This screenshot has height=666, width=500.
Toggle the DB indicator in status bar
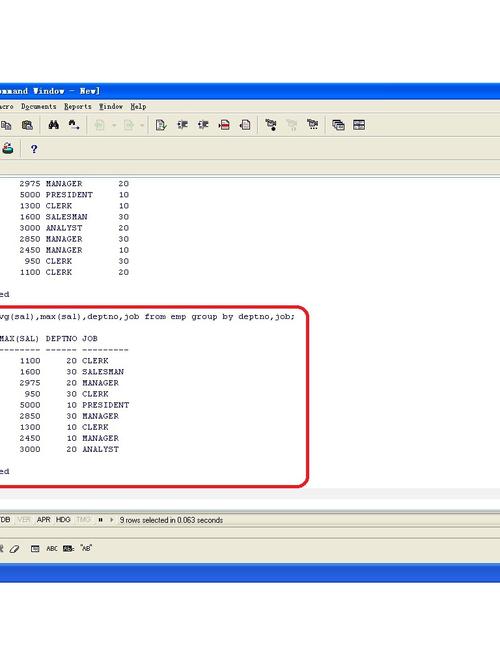tap(5, 520)
